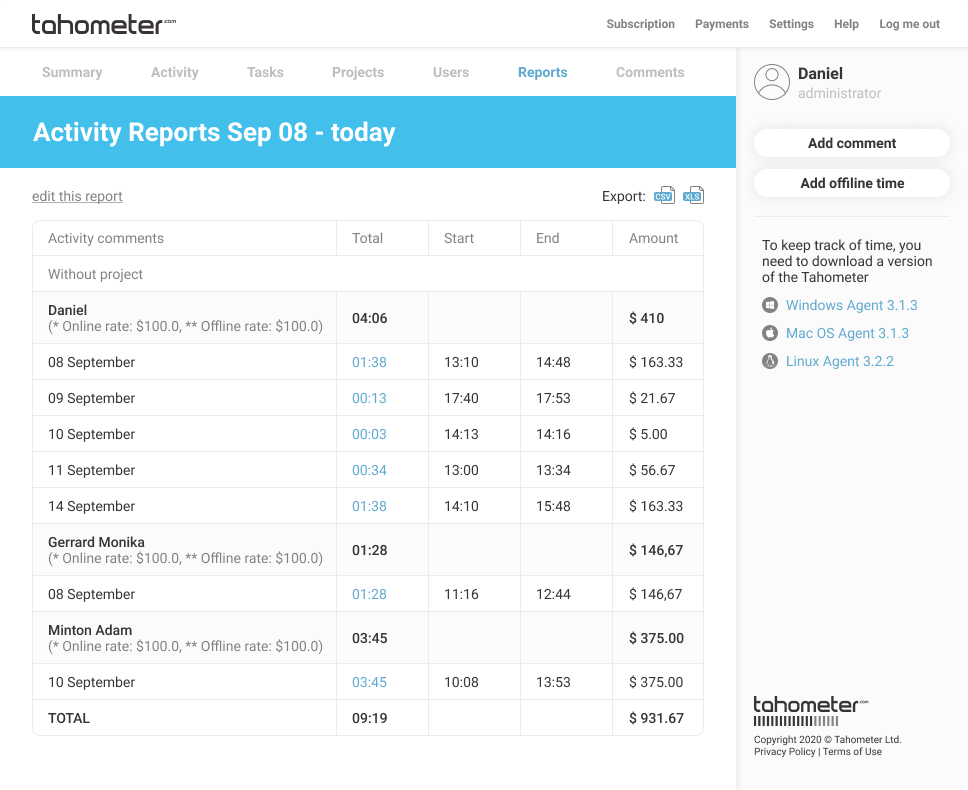Click the grand total time 09:19
The height and width of the screenshot is (790, 968).
coord(370,718)
